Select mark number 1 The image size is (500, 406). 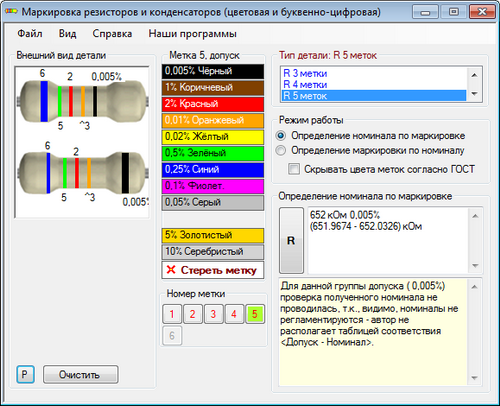point(172,314)
